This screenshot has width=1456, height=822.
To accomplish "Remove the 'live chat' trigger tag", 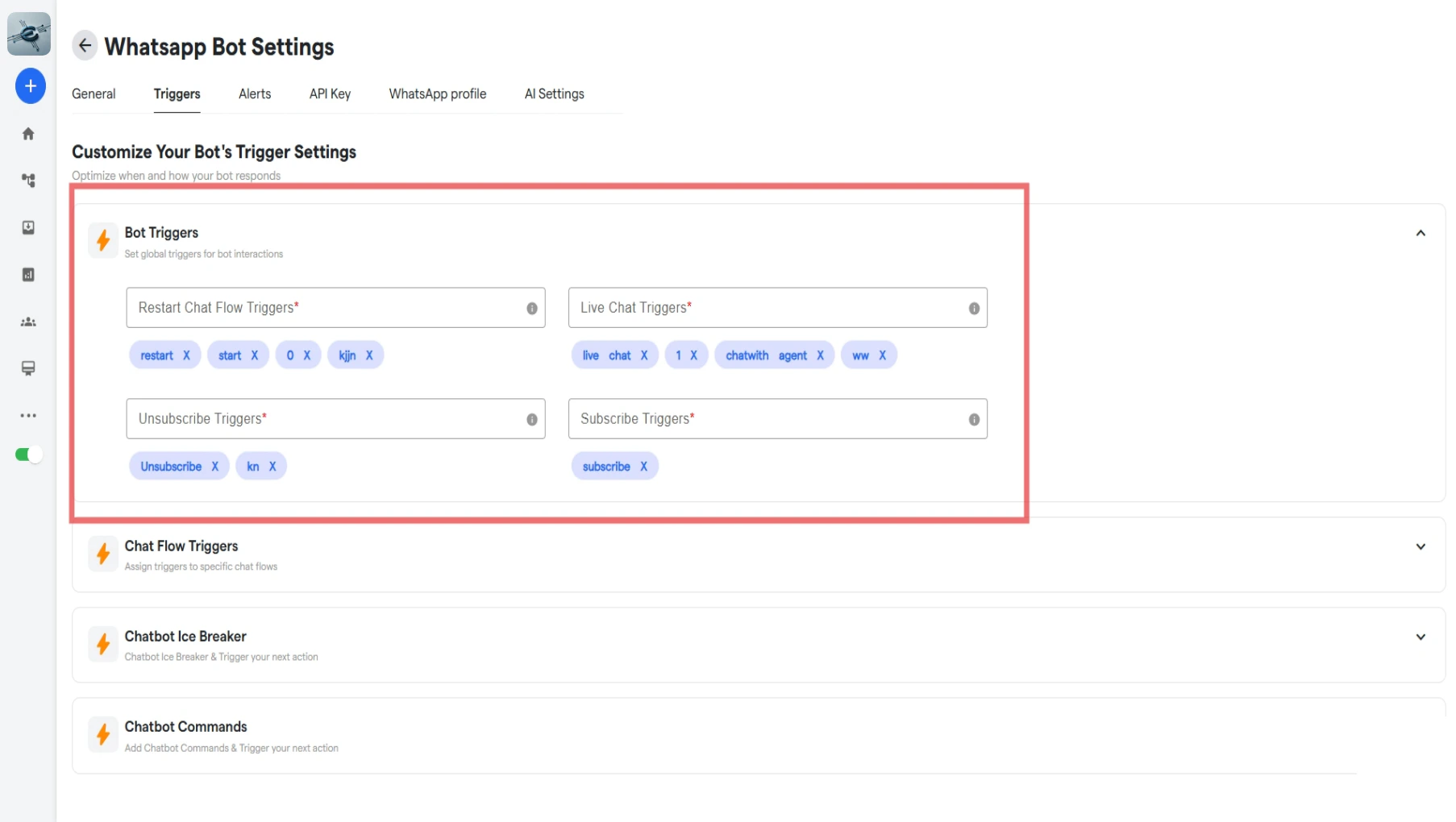I will 644,355.
